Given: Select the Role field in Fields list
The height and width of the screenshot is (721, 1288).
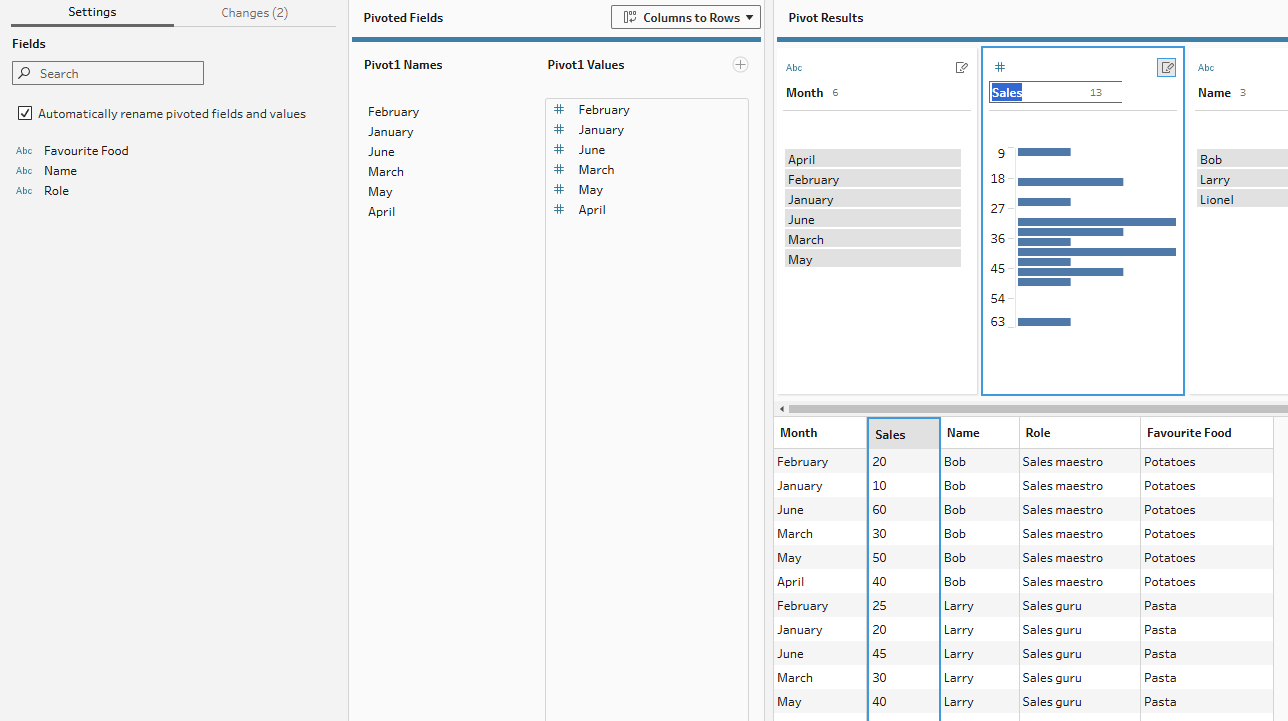Looking at the screenshot, I should (56, 191).
